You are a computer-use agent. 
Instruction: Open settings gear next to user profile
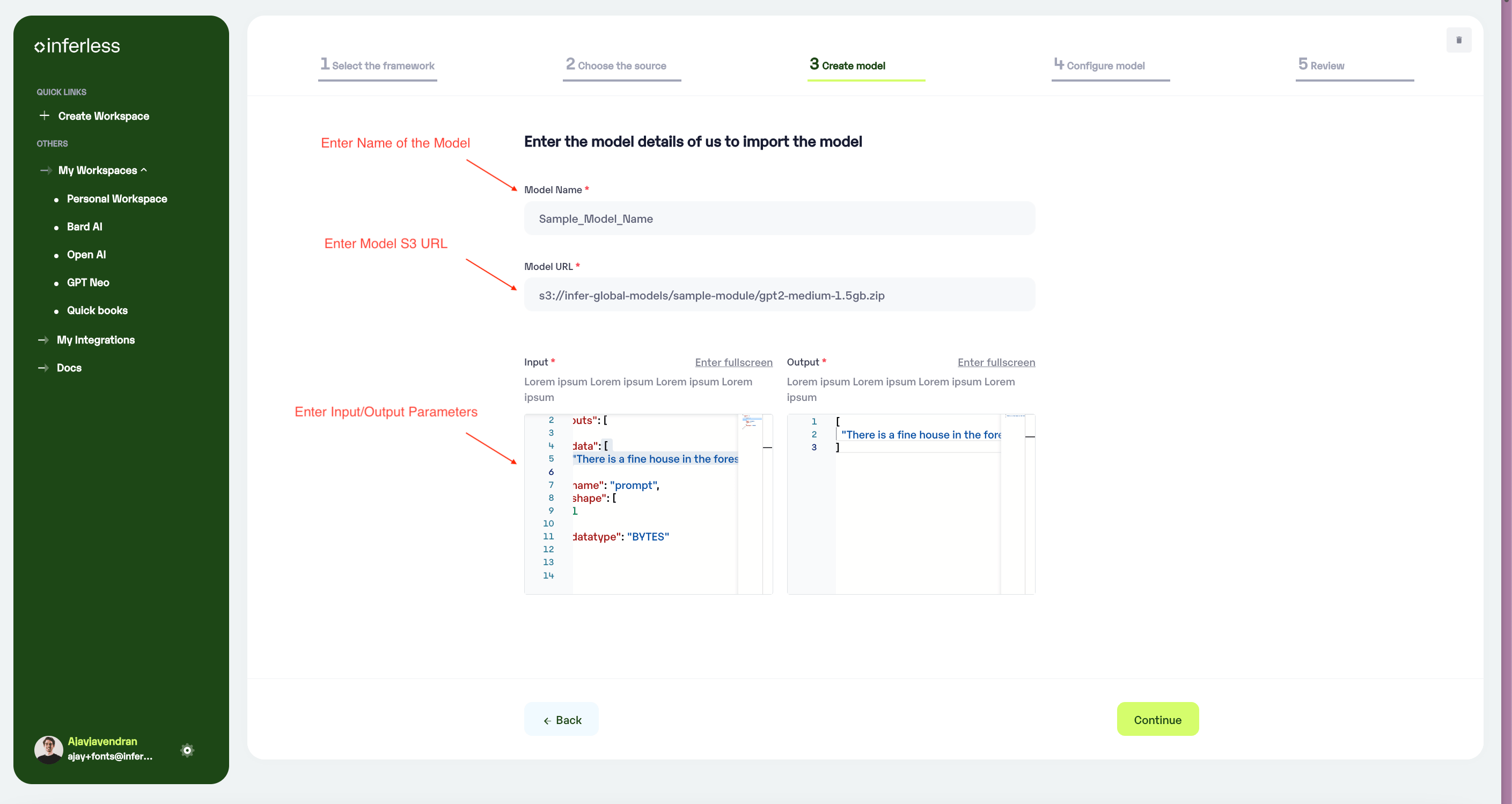pos(187,750)
